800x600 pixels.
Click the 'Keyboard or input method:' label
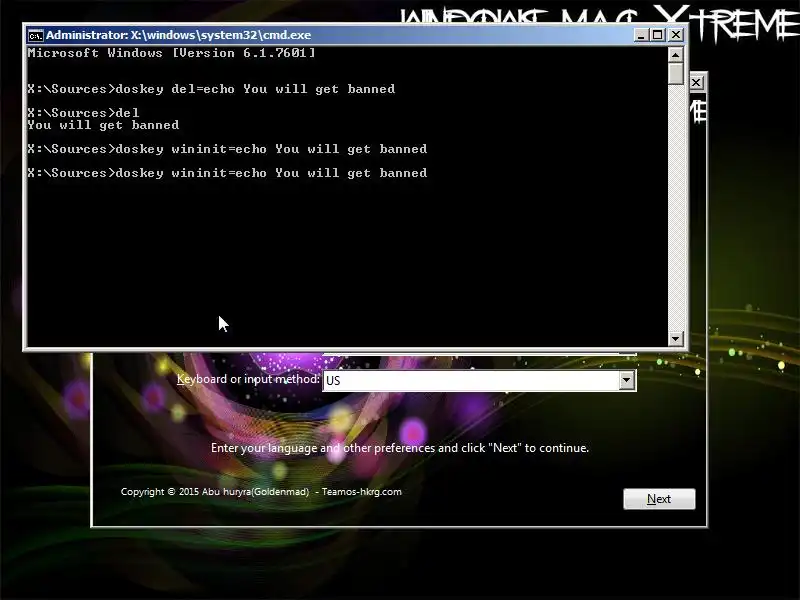248,379
